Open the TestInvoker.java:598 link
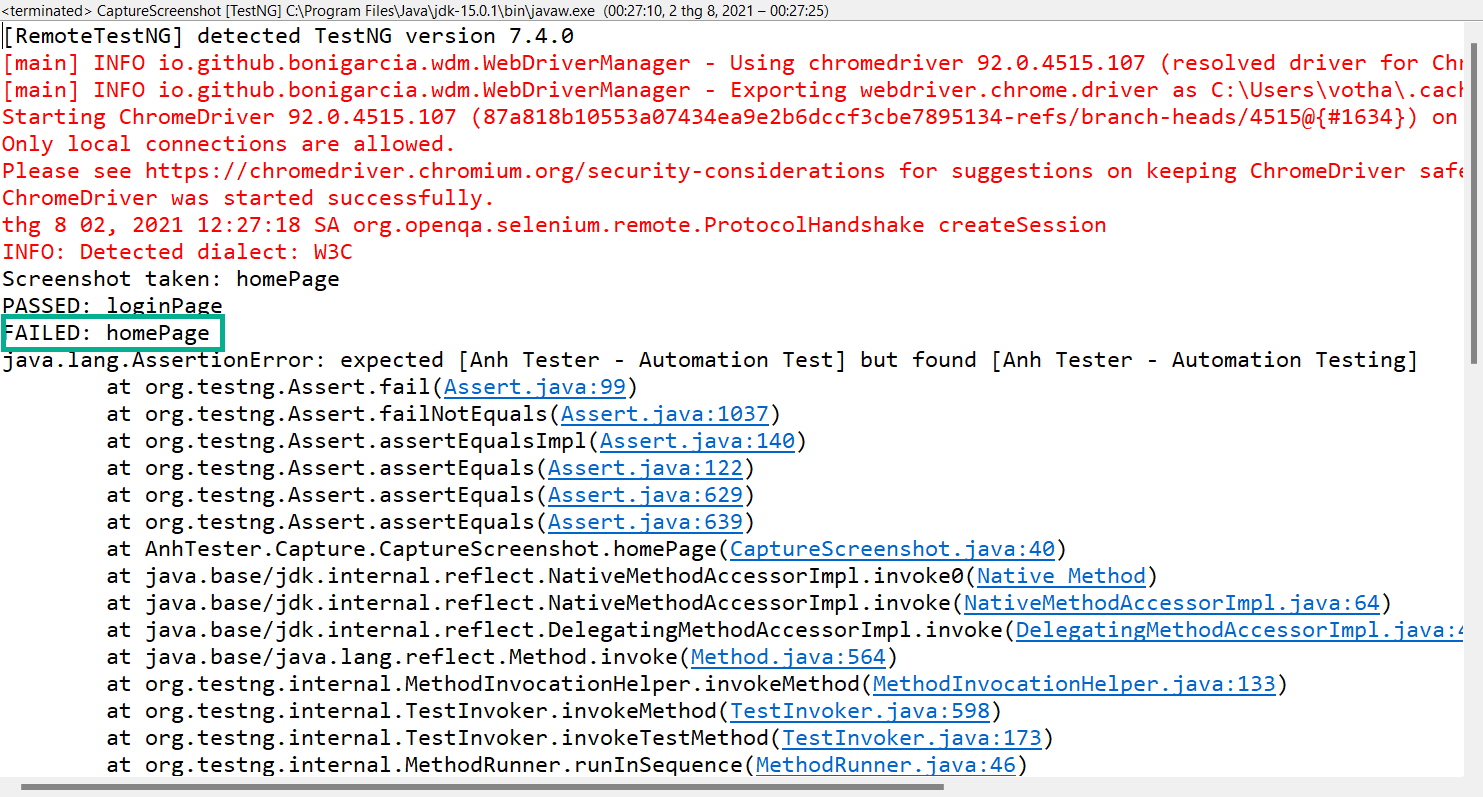 (x=860, y=711)
